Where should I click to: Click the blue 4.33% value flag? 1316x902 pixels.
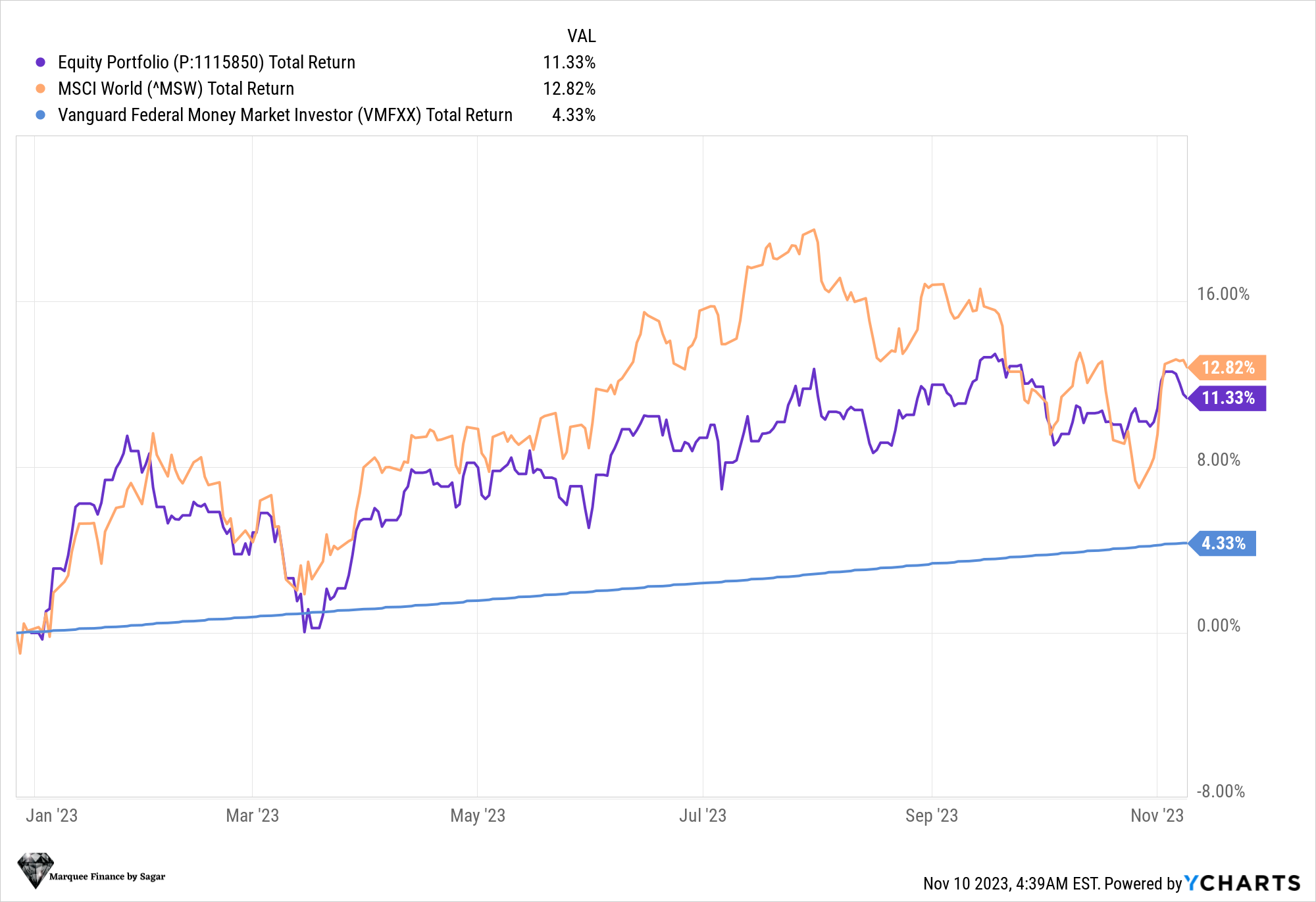(1223, 543)
